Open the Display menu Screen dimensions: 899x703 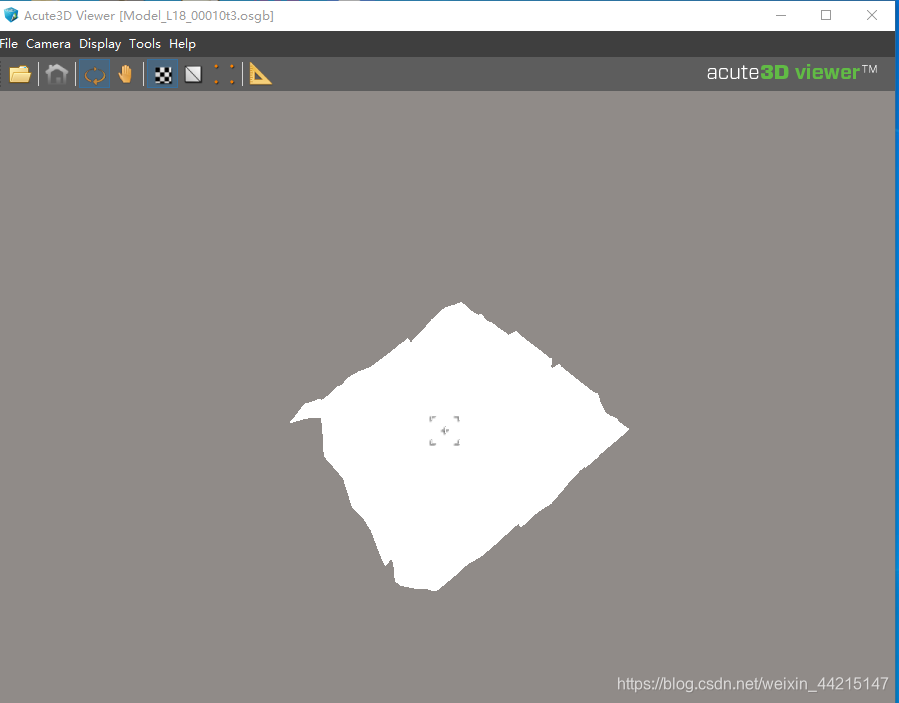(100, 44)
